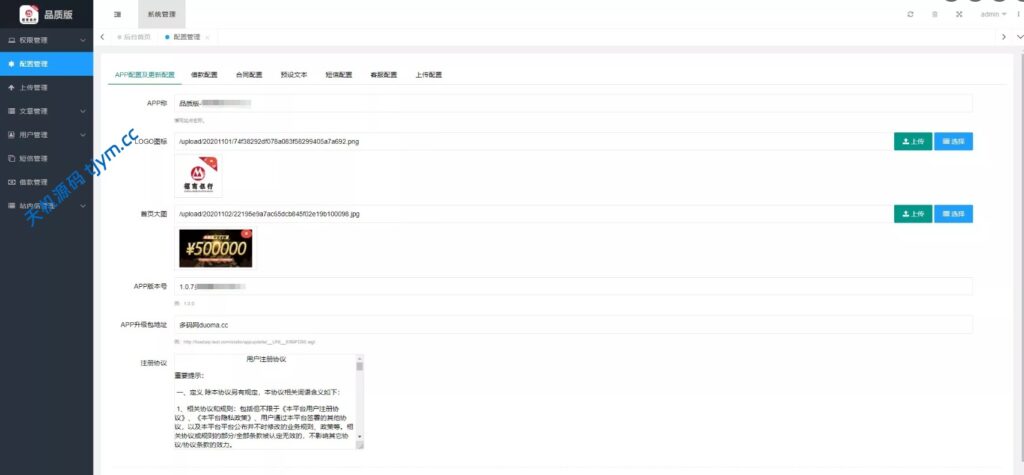Click the trash icon in the header
Viewport: 1024px width, 475px height.
click(935, 14)
